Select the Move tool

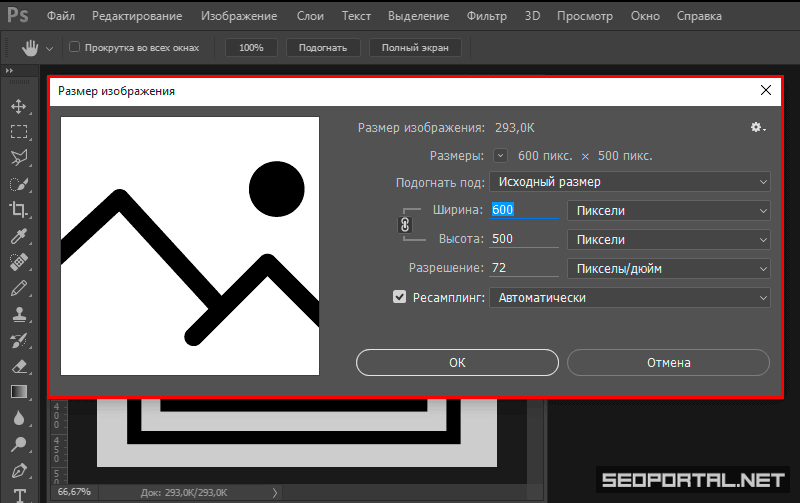pos(18,106)
